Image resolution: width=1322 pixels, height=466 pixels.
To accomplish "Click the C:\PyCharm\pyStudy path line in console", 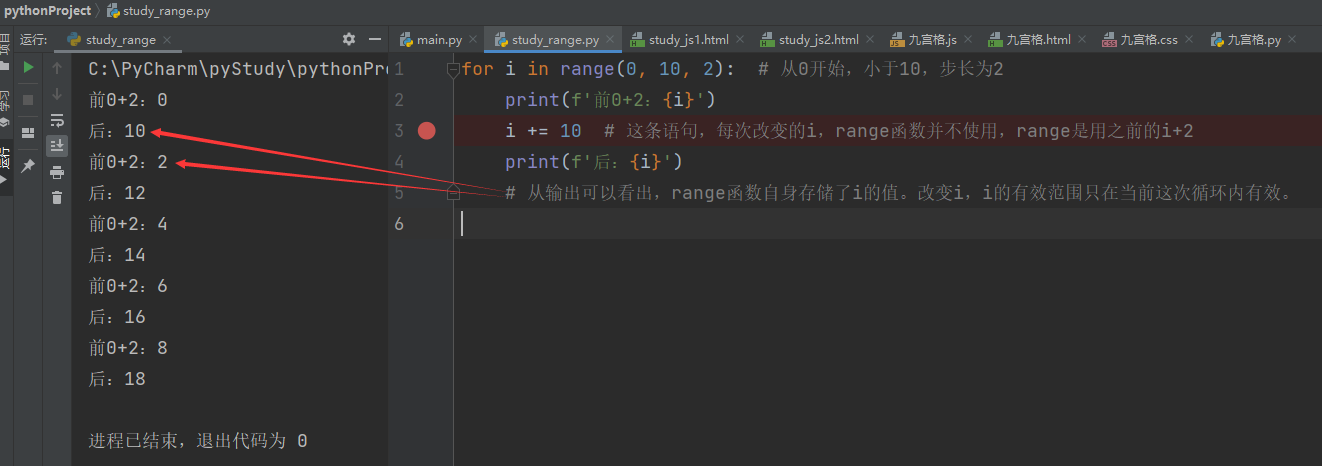I will click(x=237, y=69).
